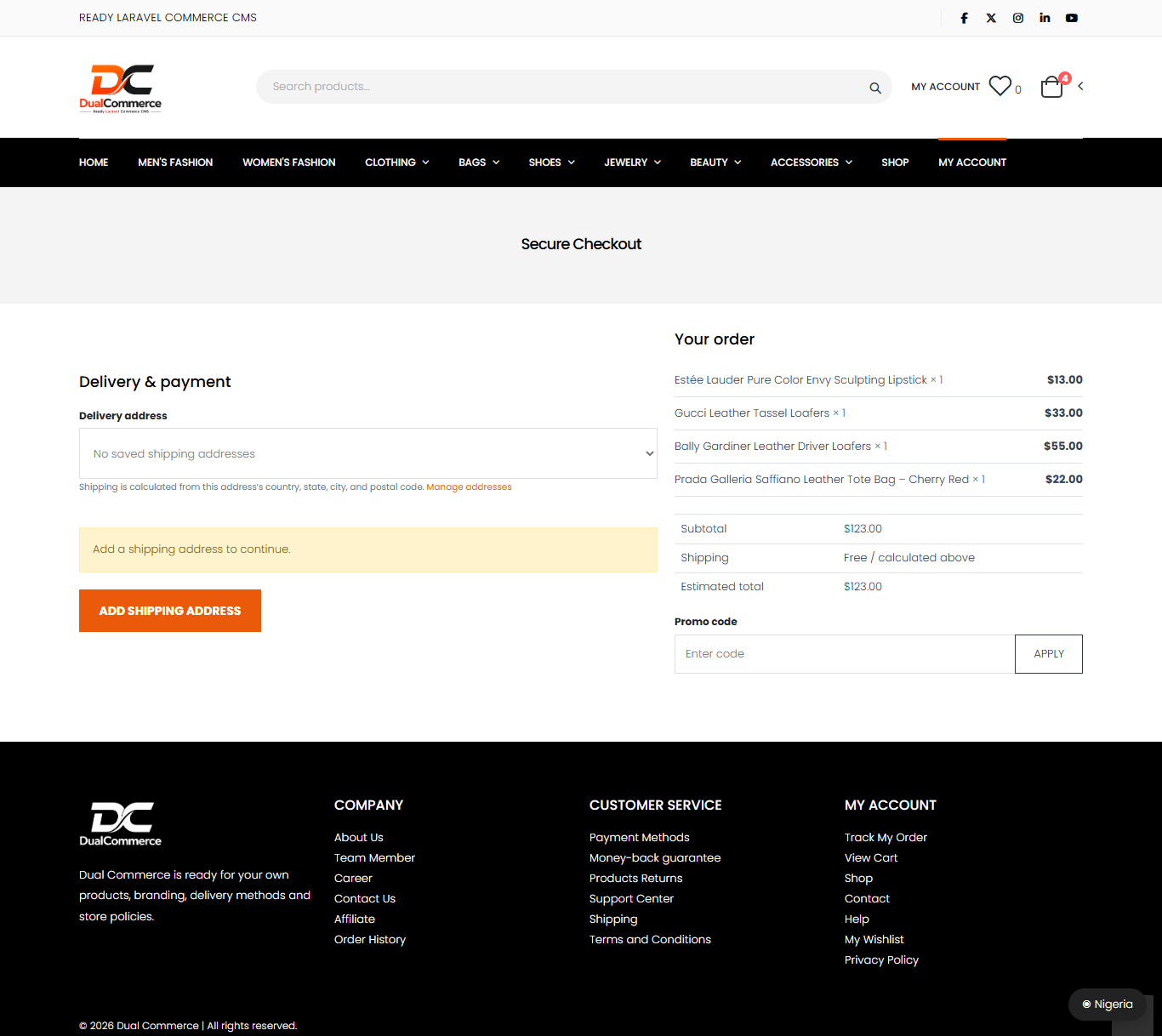The image size is (1162, 1036).
Task: Click the DualCommerce footer logo
Action: point(120,823)
